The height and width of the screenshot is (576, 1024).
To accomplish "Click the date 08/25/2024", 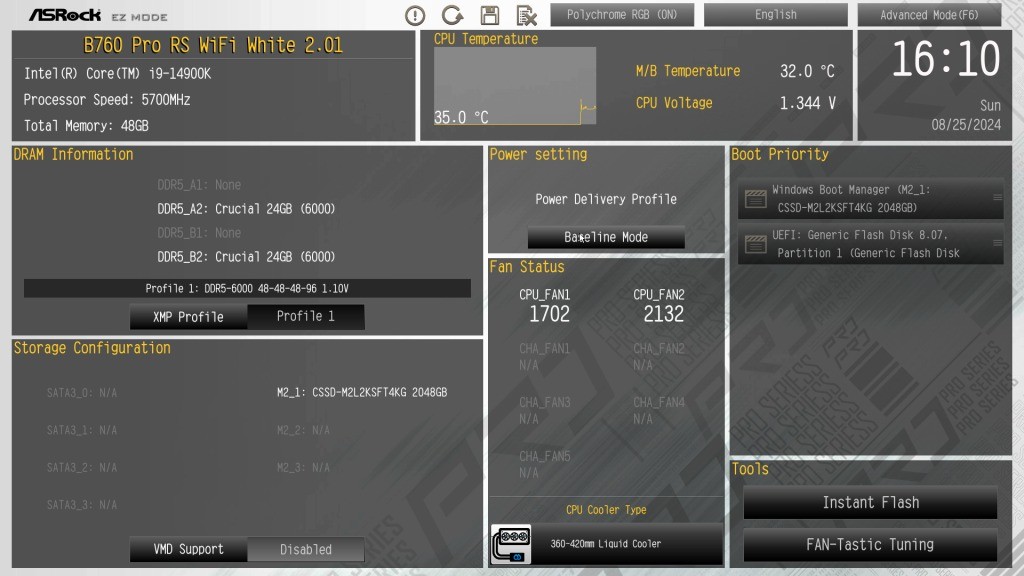I will (966, 125).
